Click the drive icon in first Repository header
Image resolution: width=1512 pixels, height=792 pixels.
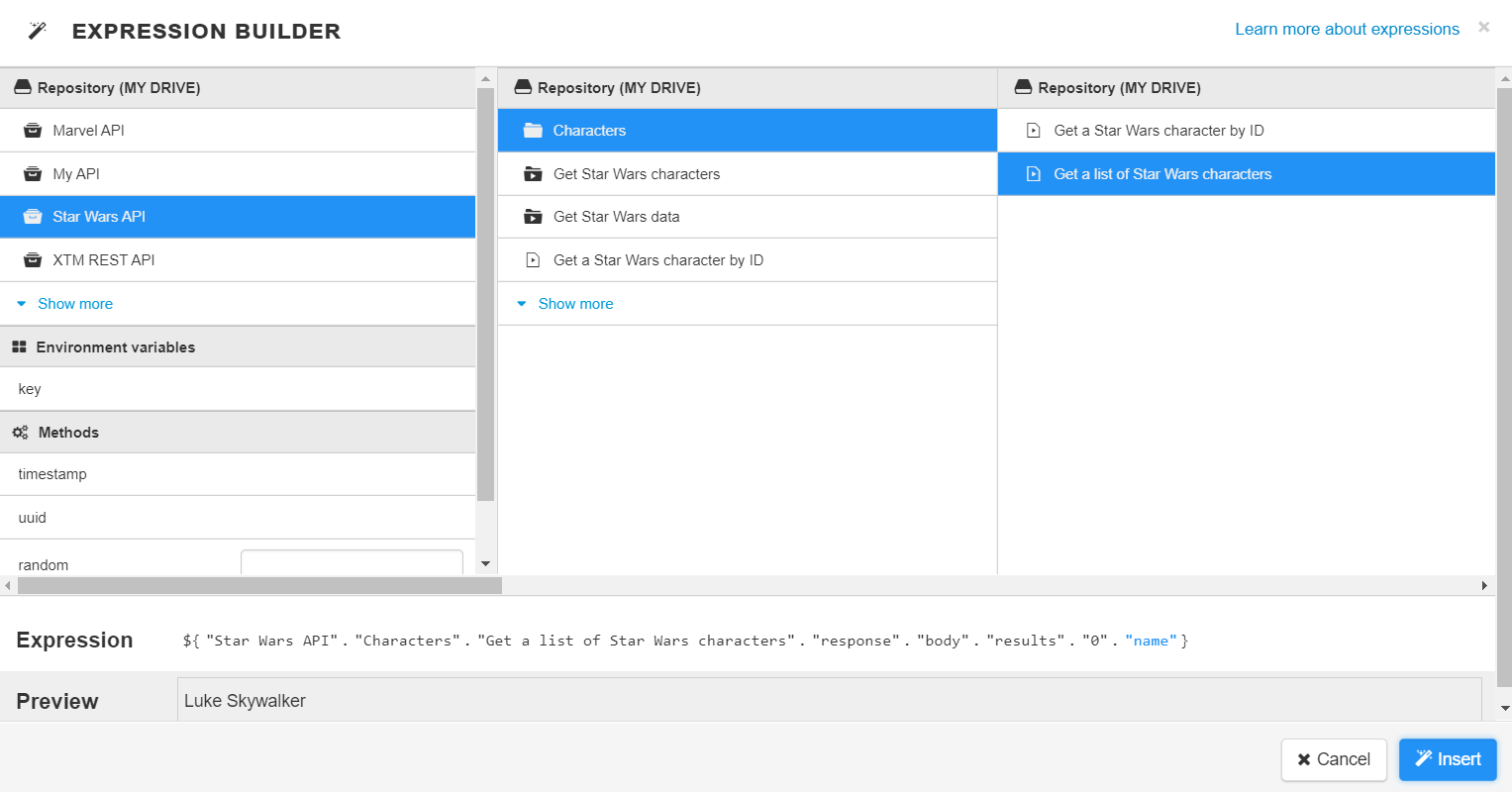click(x=22, y=88)
